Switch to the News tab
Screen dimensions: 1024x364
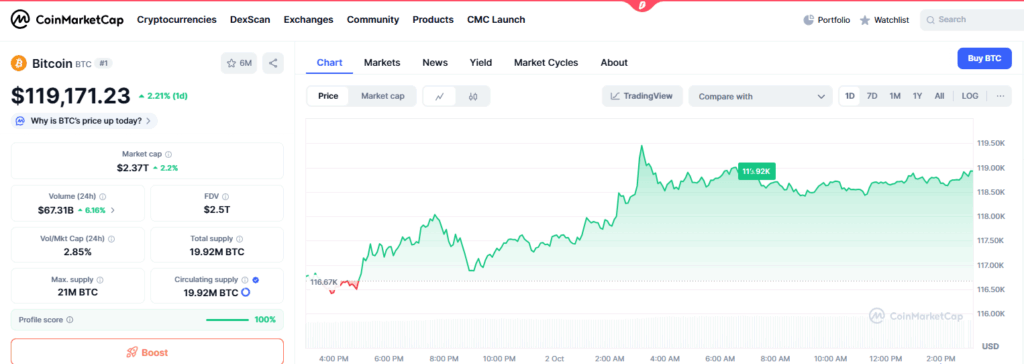click(435, 63)
